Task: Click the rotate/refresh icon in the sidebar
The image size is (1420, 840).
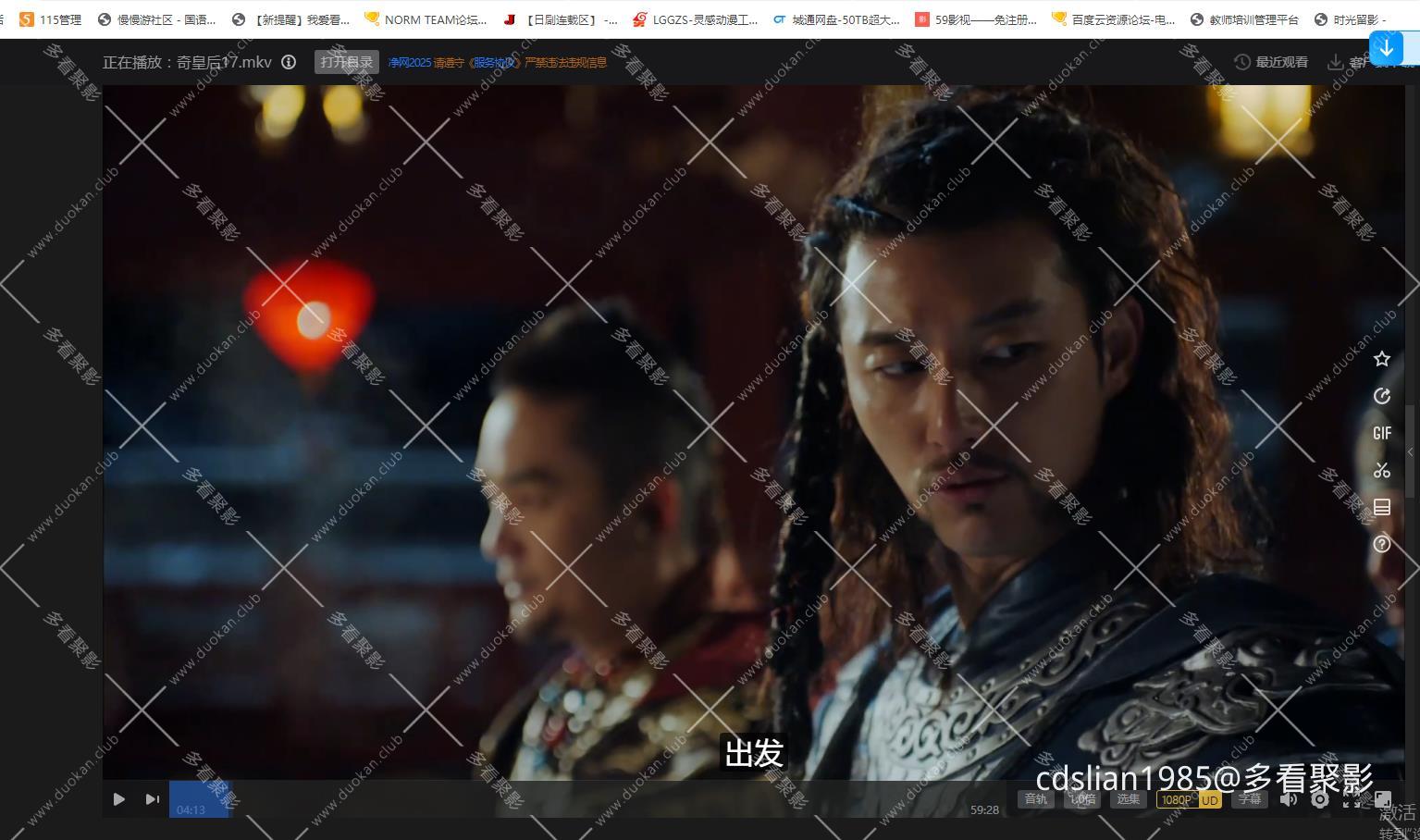Action: (1382, 396)
